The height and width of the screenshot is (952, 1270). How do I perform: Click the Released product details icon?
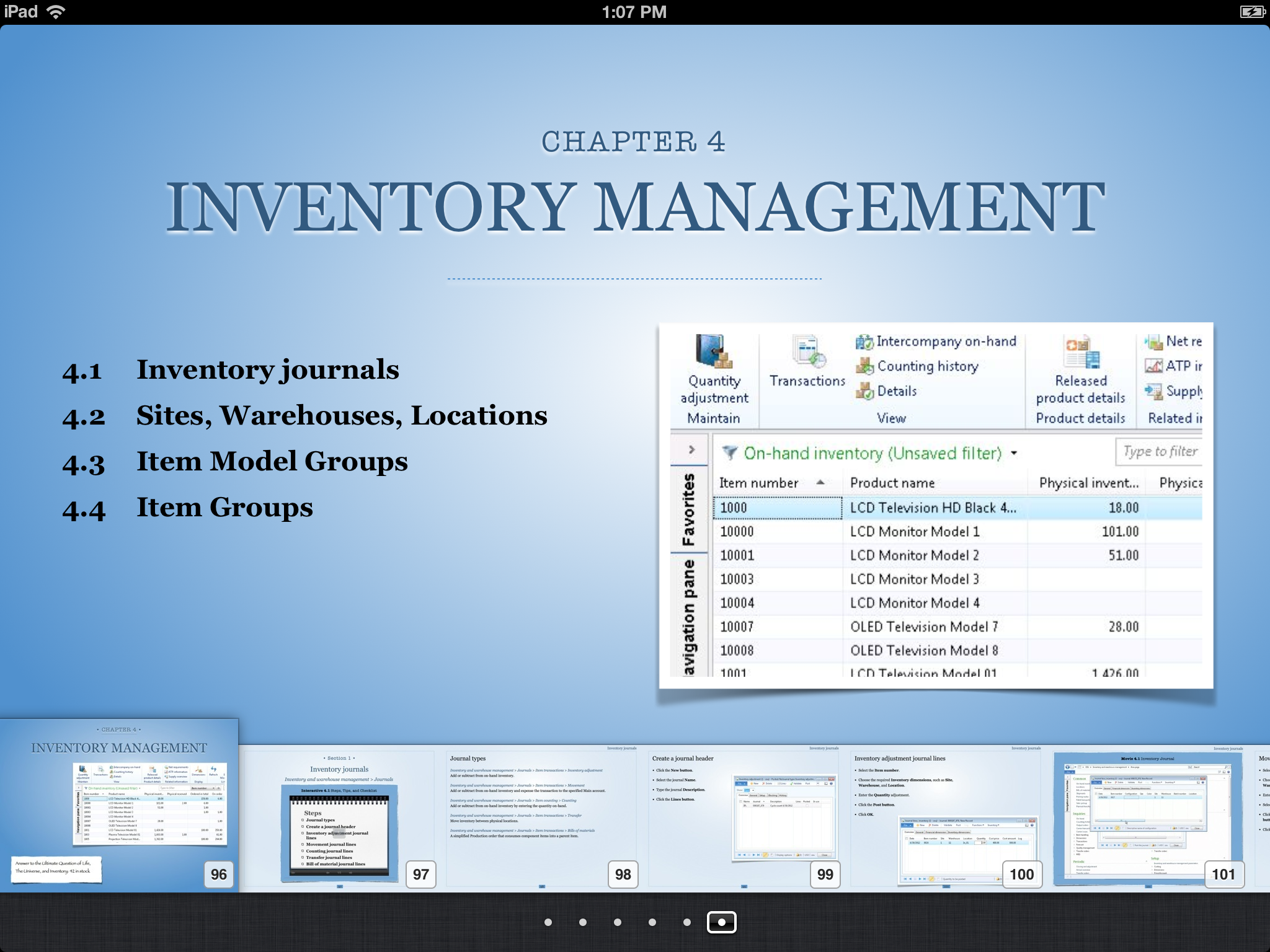[1081, 351]
